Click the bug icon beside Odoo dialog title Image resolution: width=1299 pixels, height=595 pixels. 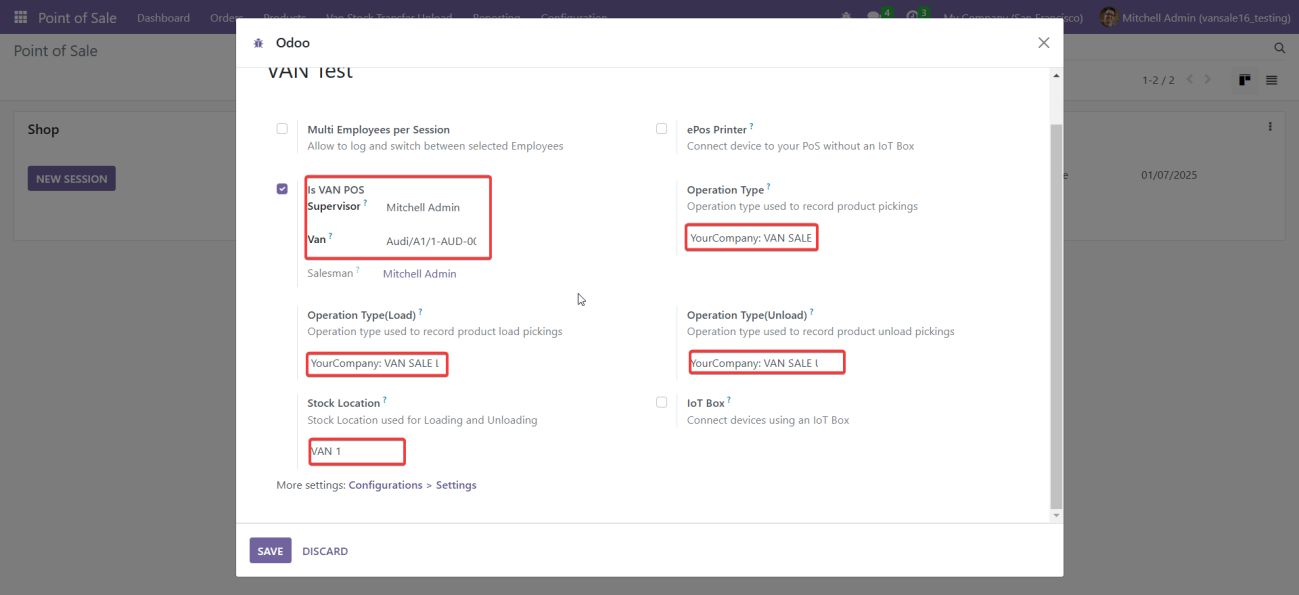click(259, 43)
